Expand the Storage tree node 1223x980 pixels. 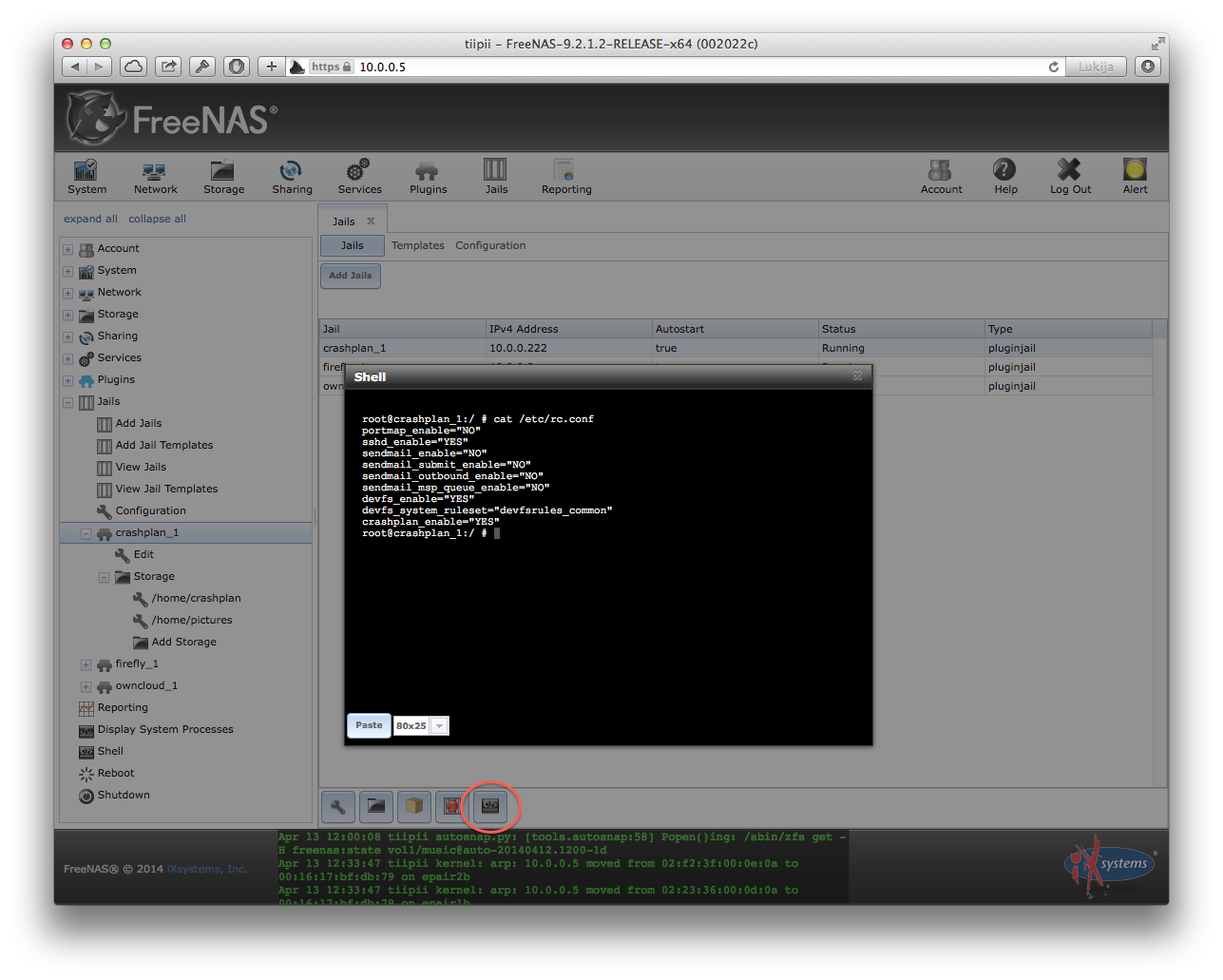tap(67, 315)
